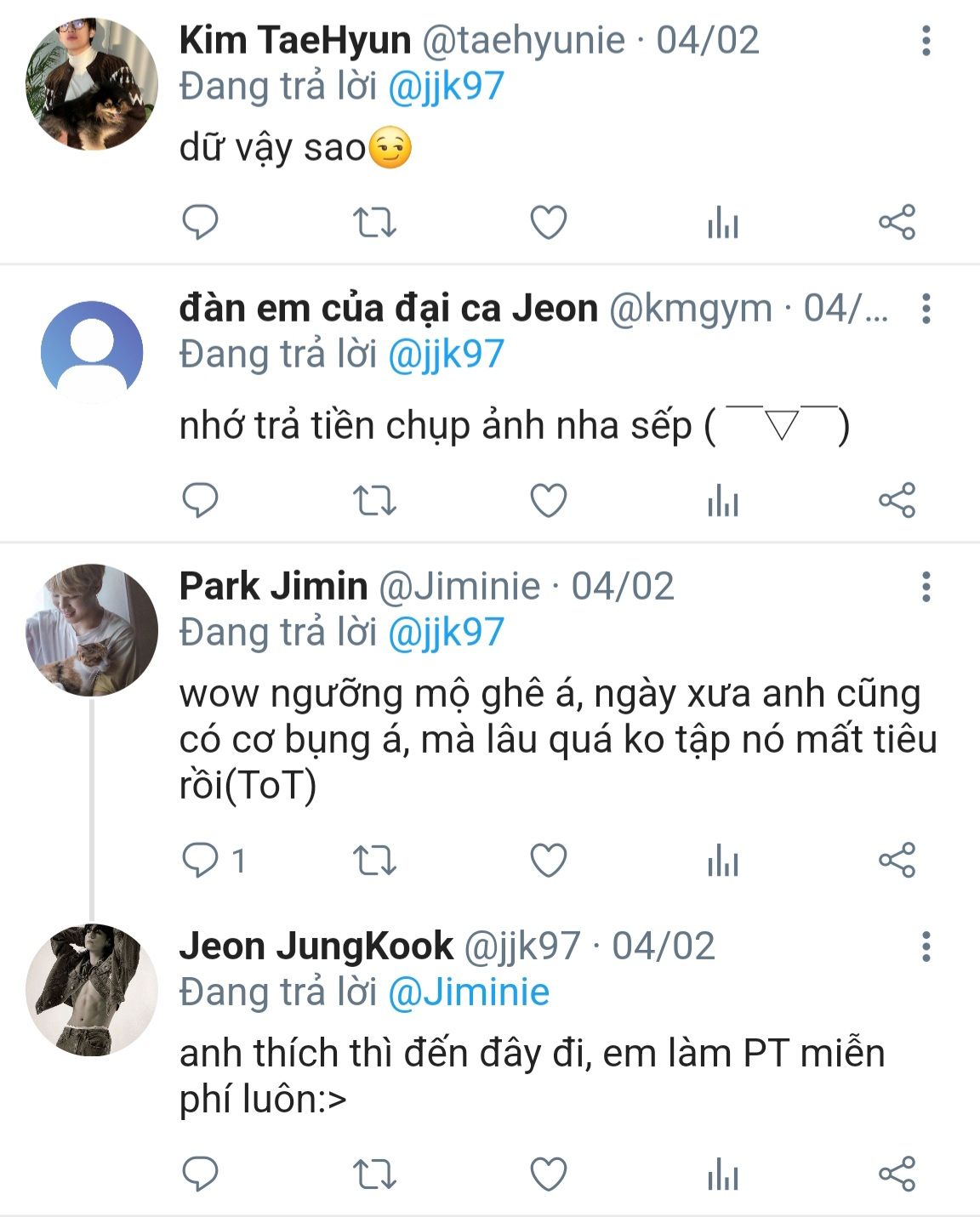Open Park Jimin's tweet replies
The image size is (980, 1217).
click(202, 861)
